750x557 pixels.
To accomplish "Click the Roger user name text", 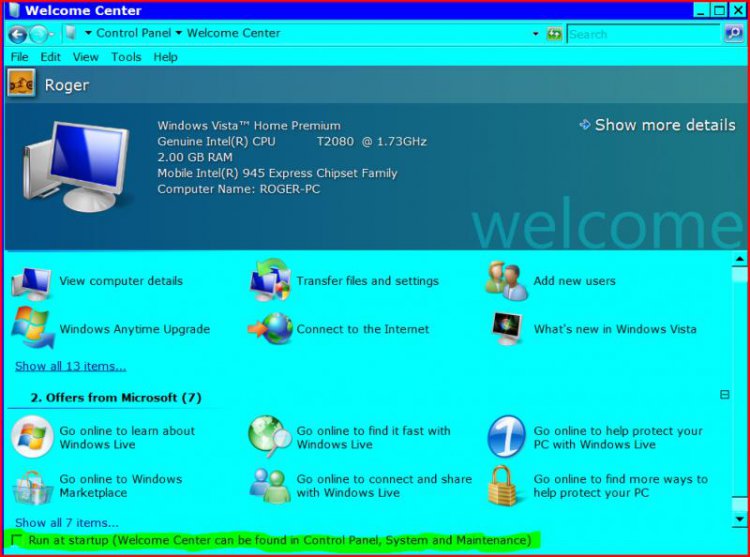I will [66, 85].
